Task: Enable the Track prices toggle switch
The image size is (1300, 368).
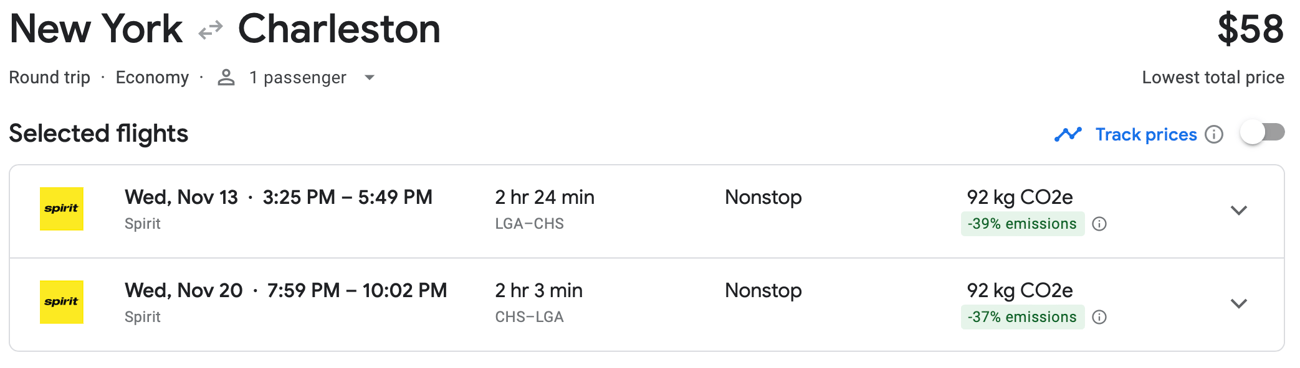Action: (1262, 133)
